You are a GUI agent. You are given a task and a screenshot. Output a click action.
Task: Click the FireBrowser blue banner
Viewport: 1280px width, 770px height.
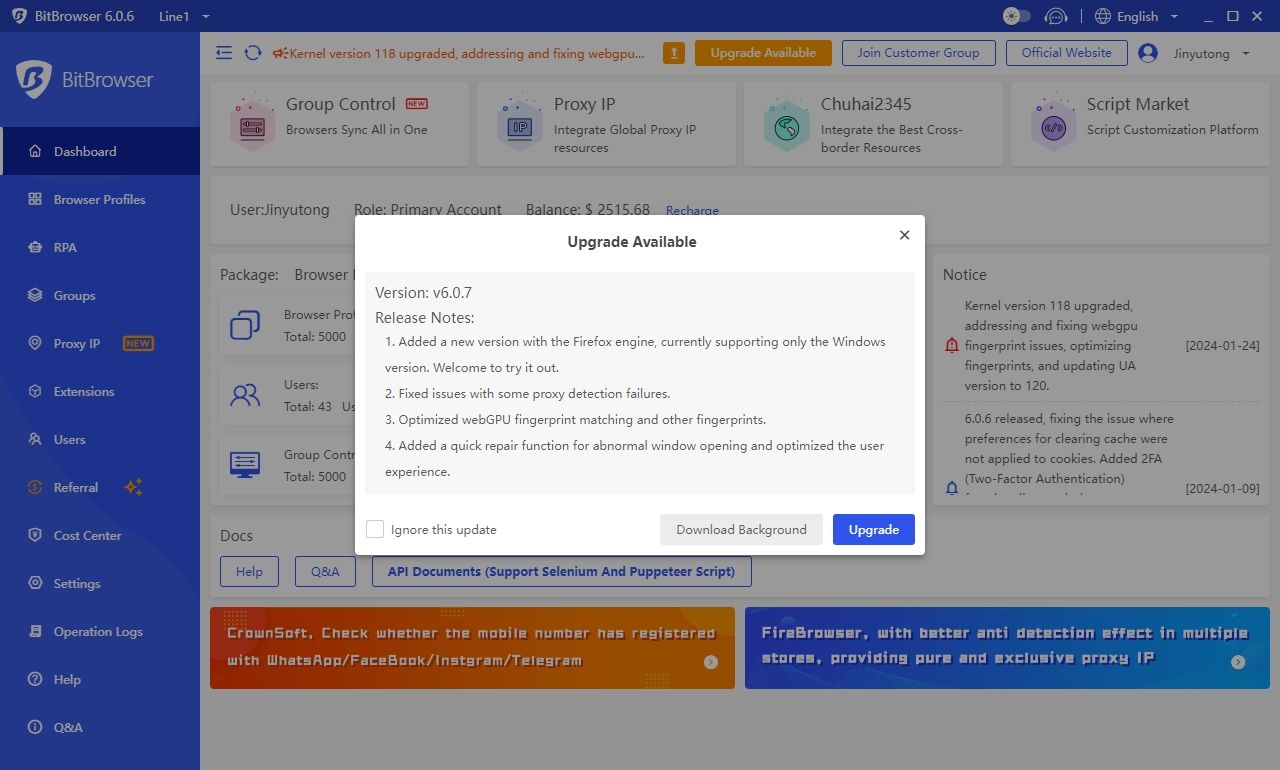(x=1007, y=648)
